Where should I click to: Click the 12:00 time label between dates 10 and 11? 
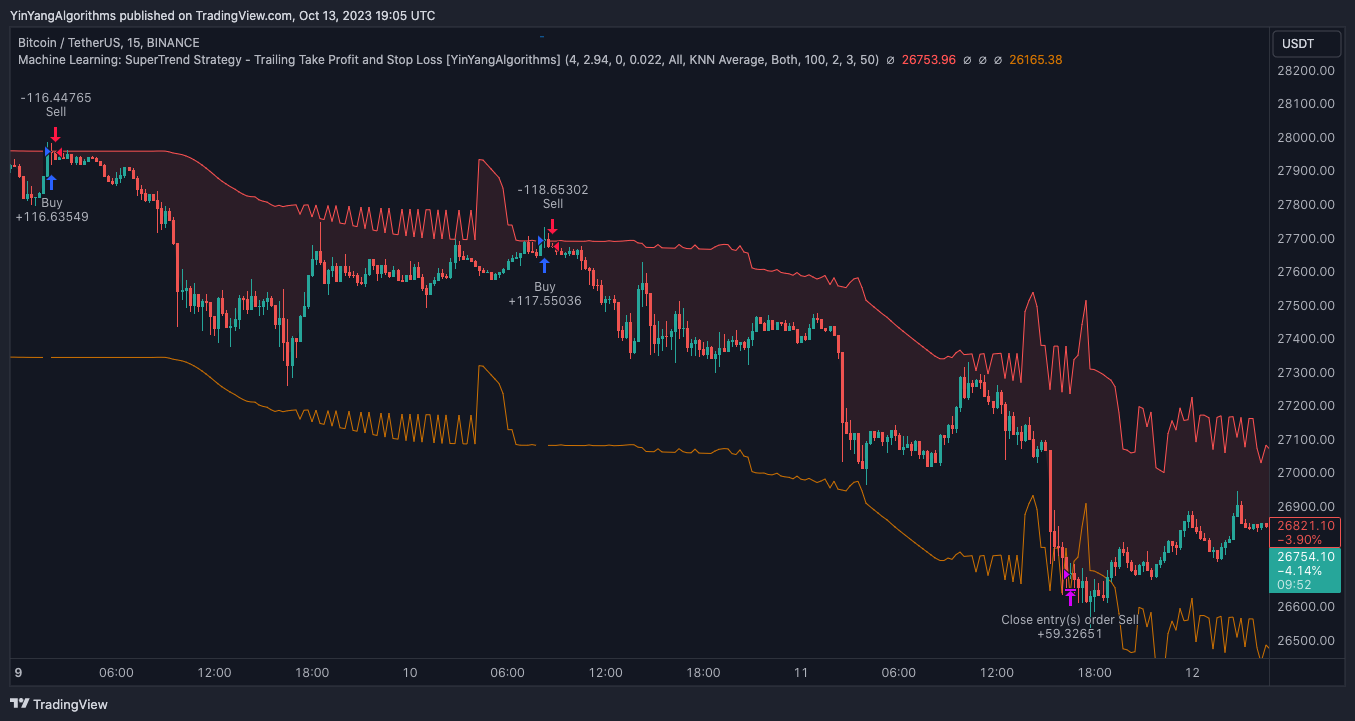[605, 673]
